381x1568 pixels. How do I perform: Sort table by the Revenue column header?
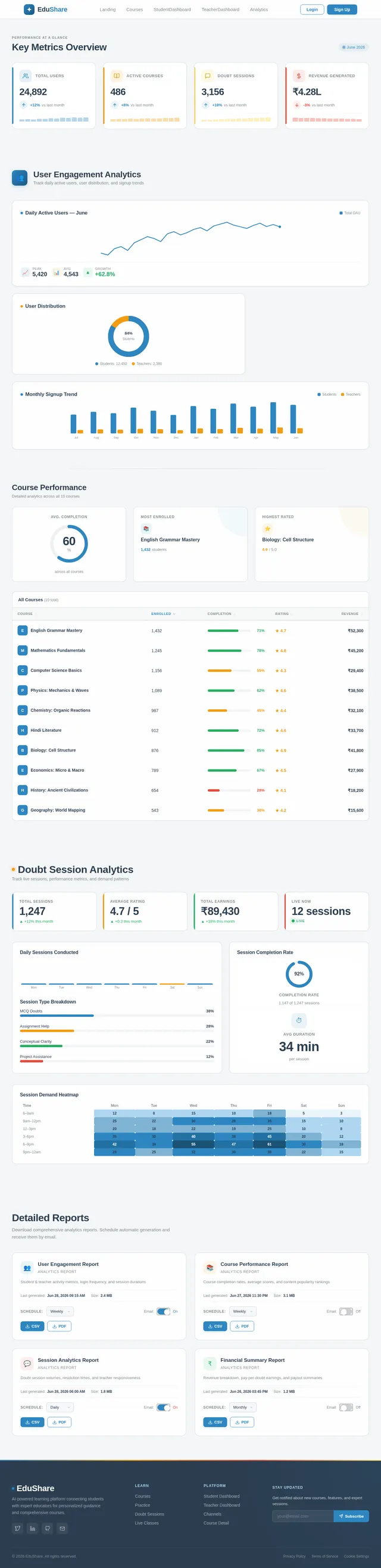(x=352, y=614)
